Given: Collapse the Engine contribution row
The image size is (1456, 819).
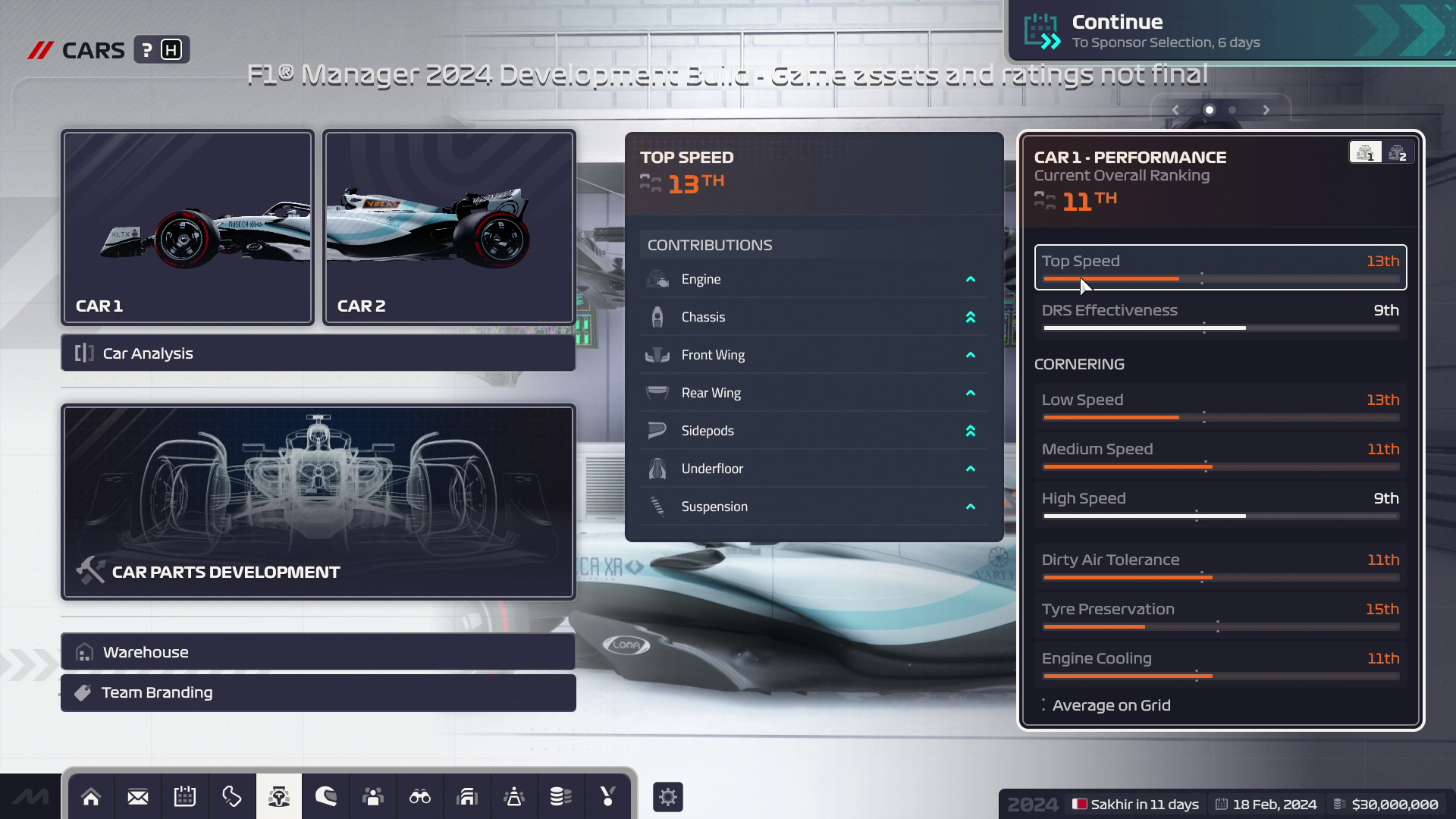Looking at the screenshot, I should pos(971,279).
